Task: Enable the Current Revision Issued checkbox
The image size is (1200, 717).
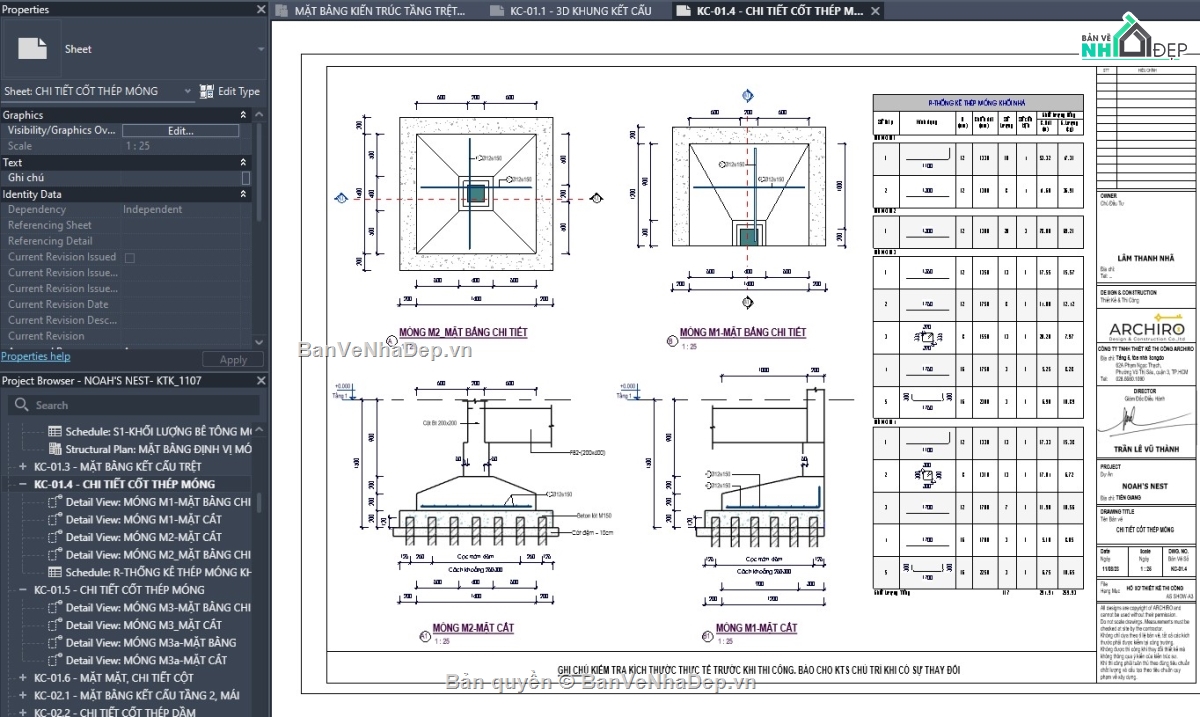Action: [x=129, y=257]
